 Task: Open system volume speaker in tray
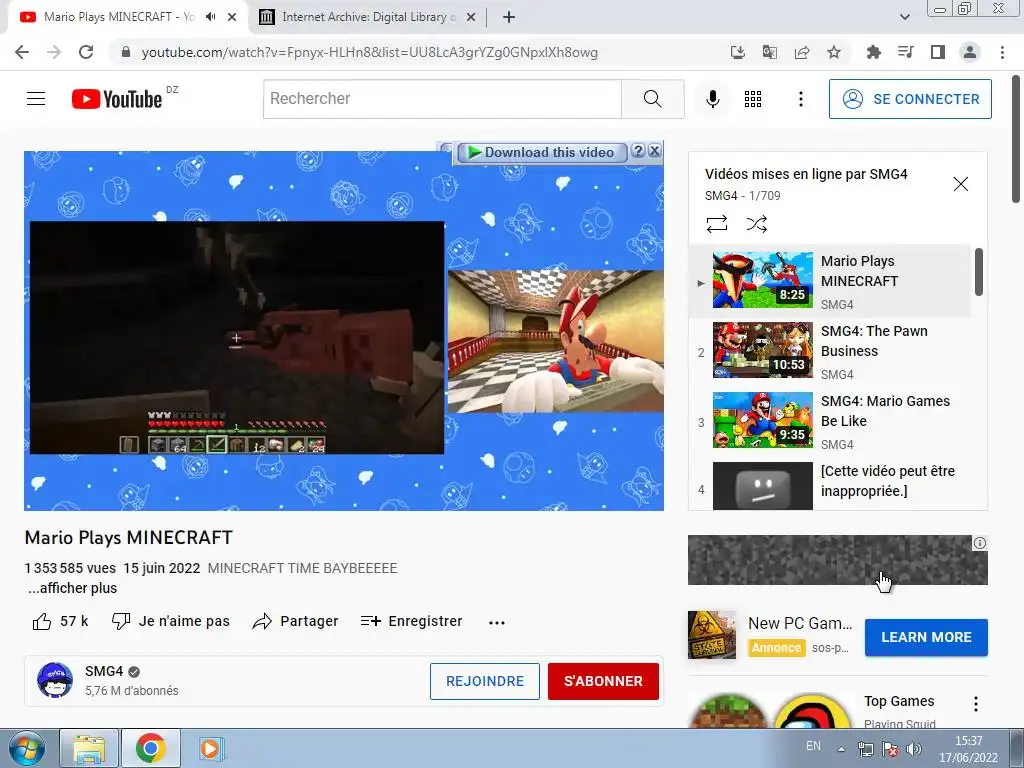point(914,749)
